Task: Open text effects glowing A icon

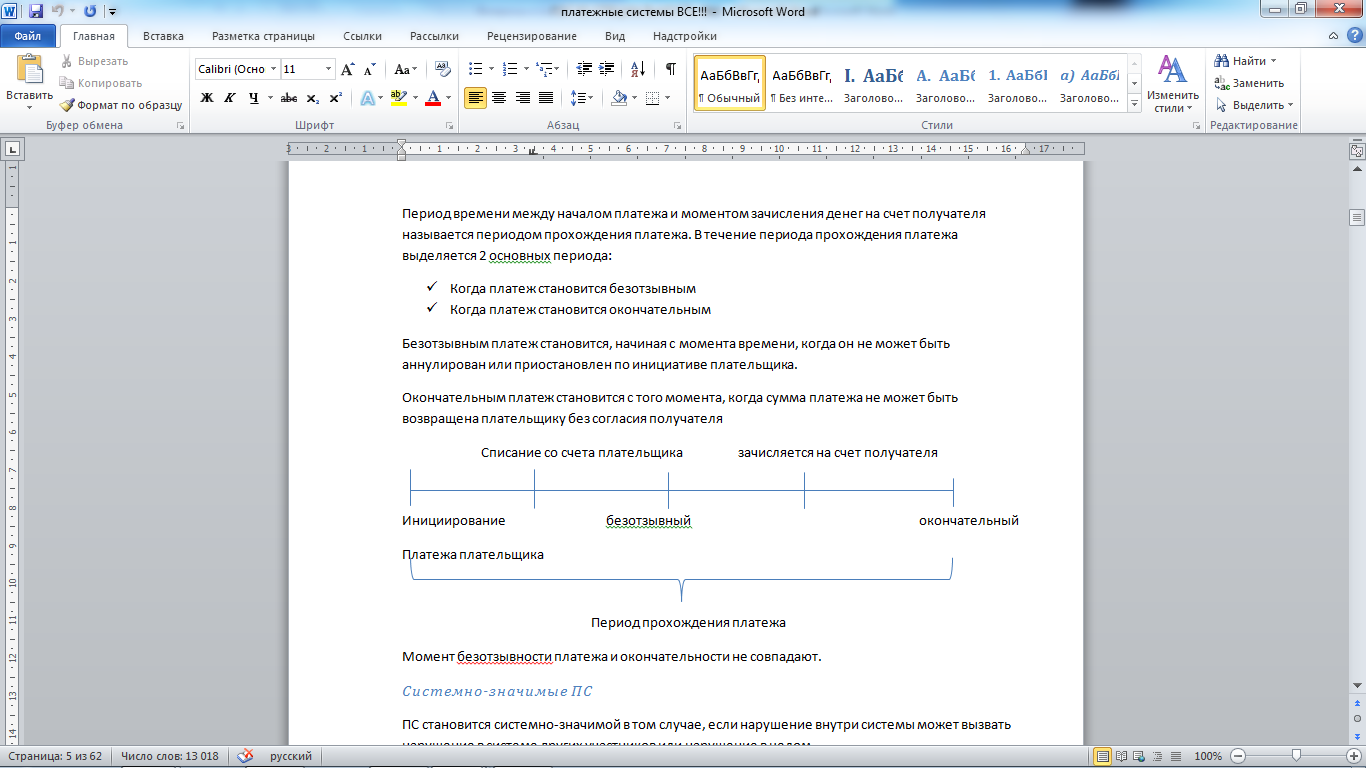Action: pos(367,98)
